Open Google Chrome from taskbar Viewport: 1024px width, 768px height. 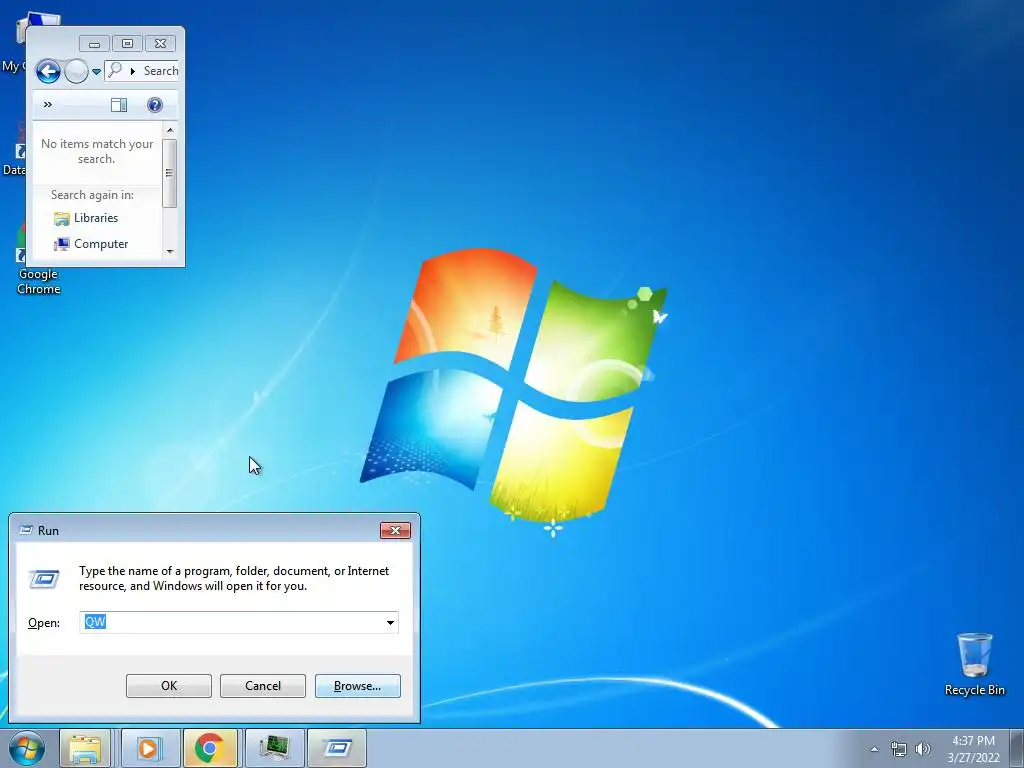[x=210, y=748]
